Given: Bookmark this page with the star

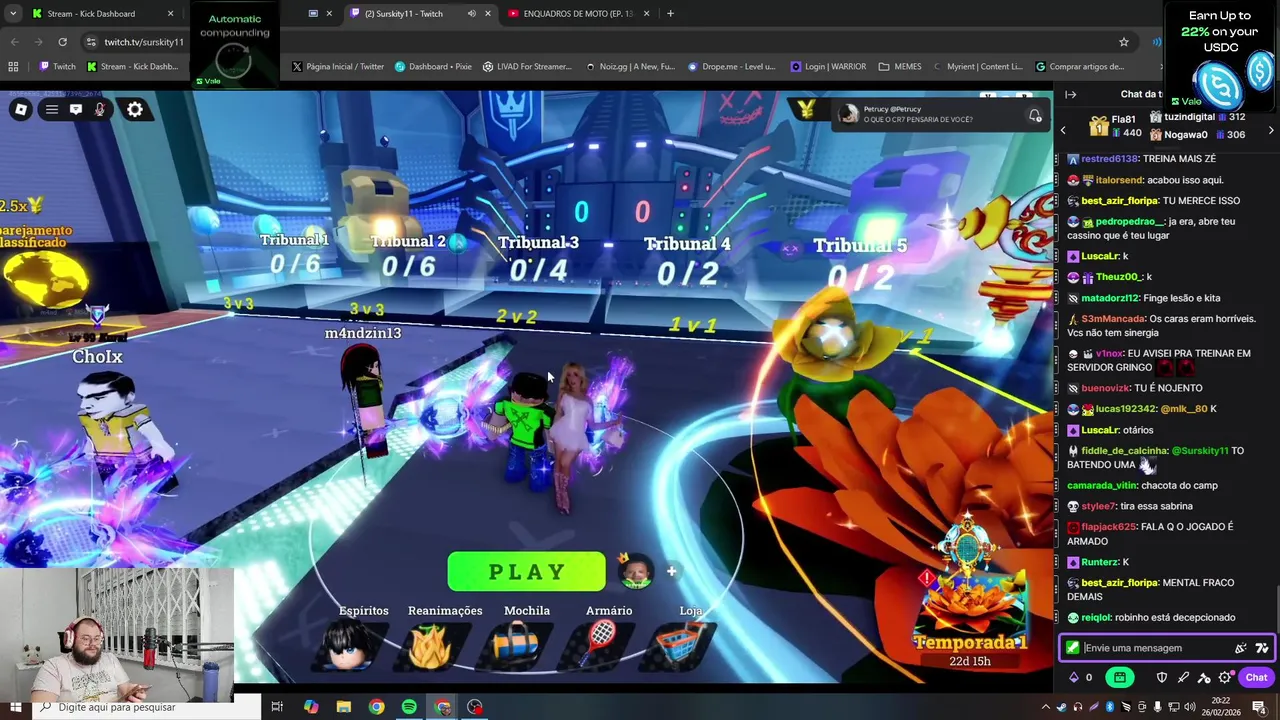Looking at the screenshot, I should (1124, 42).
